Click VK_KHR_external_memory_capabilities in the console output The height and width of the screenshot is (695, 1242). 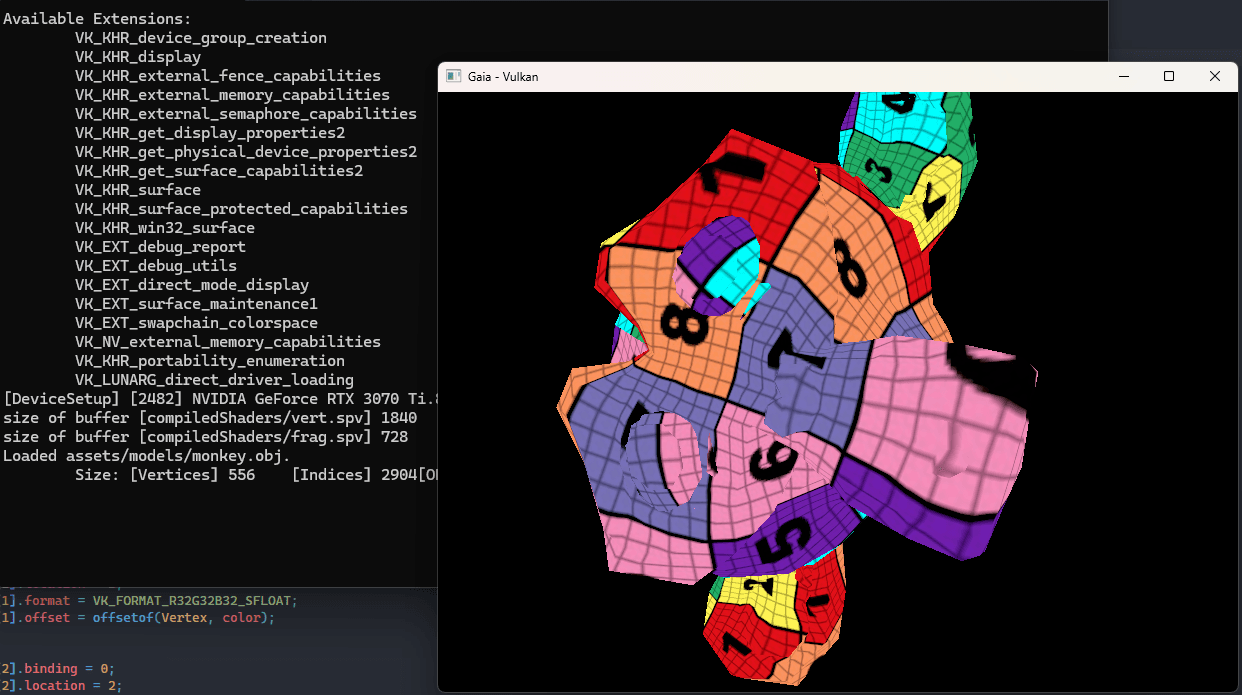click(x=232, y=95)
